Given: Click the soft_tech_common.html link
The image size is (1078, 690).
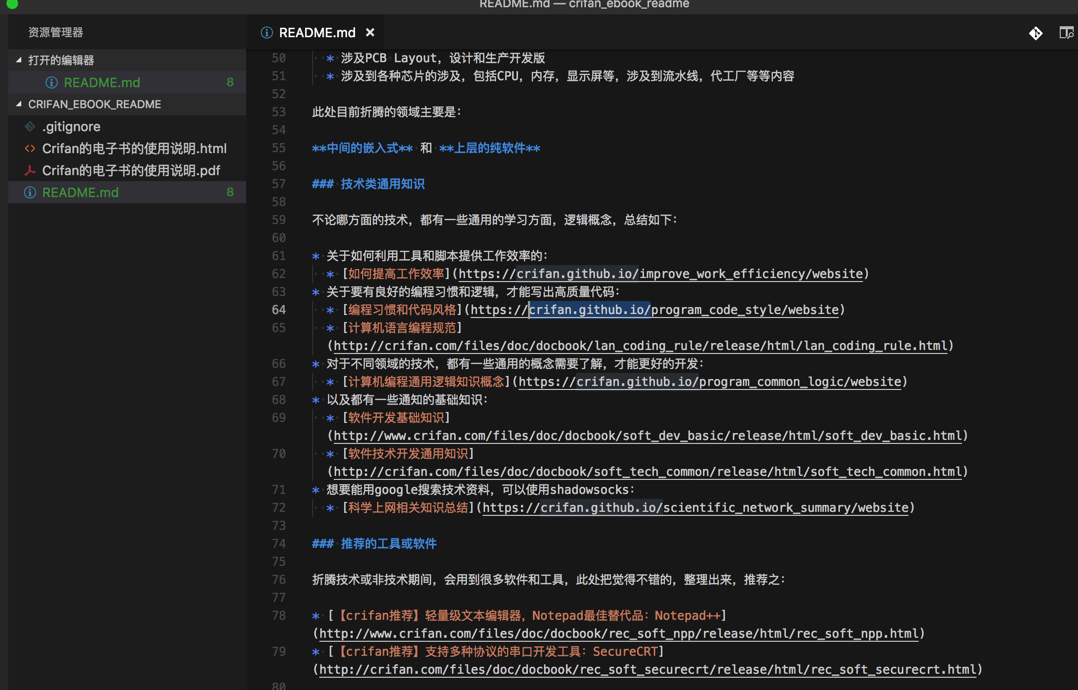Looking at the screenshot, I should [x=647, y=471].
